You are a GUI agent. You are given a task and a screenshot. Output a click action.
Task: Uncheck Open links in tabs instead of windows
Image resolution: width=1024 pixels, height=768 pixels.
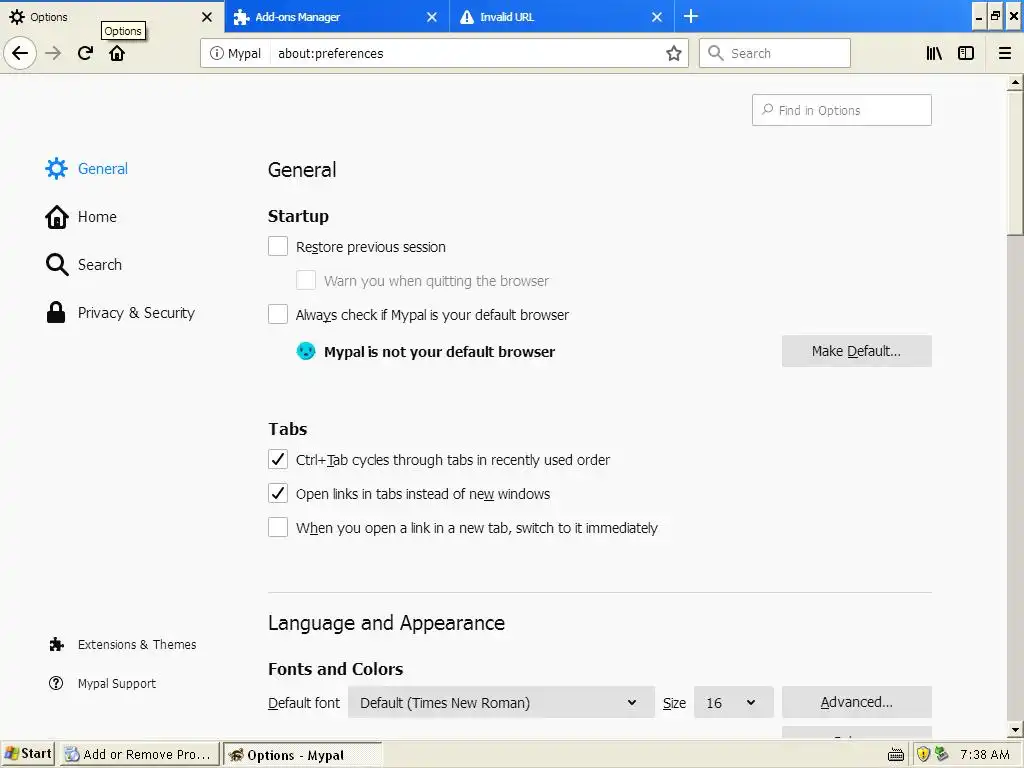click(278, 493)
